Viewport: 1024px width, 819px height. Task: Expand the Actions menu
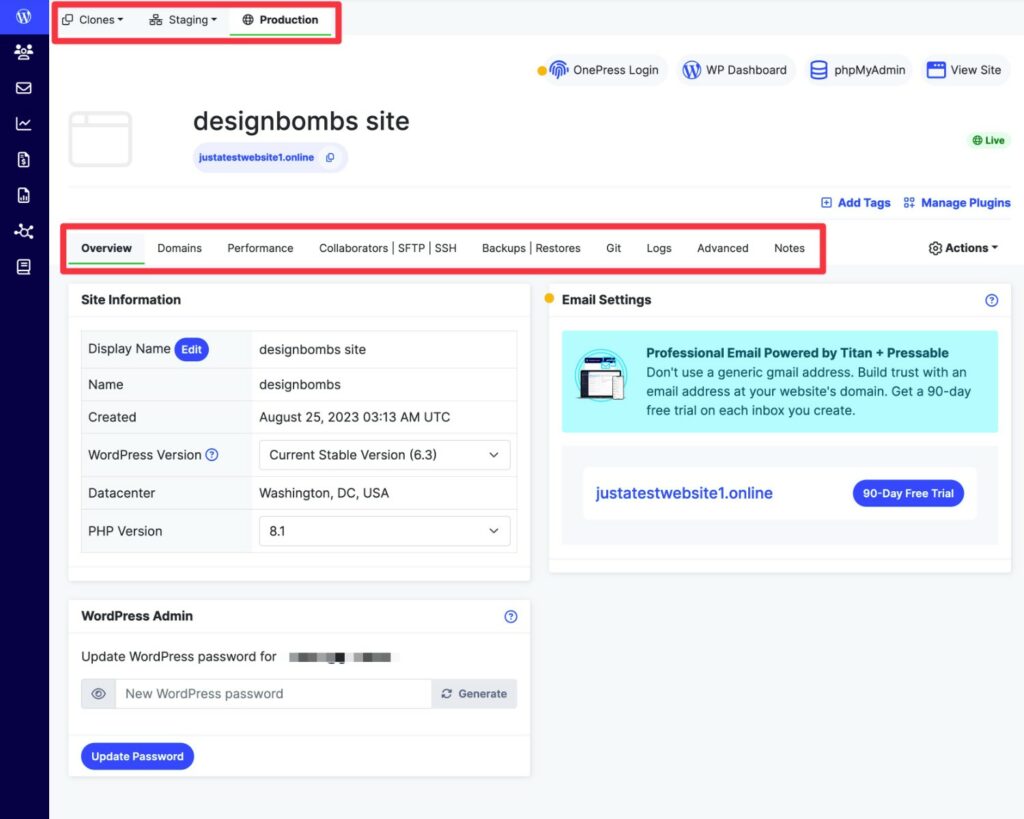point(963,248)
